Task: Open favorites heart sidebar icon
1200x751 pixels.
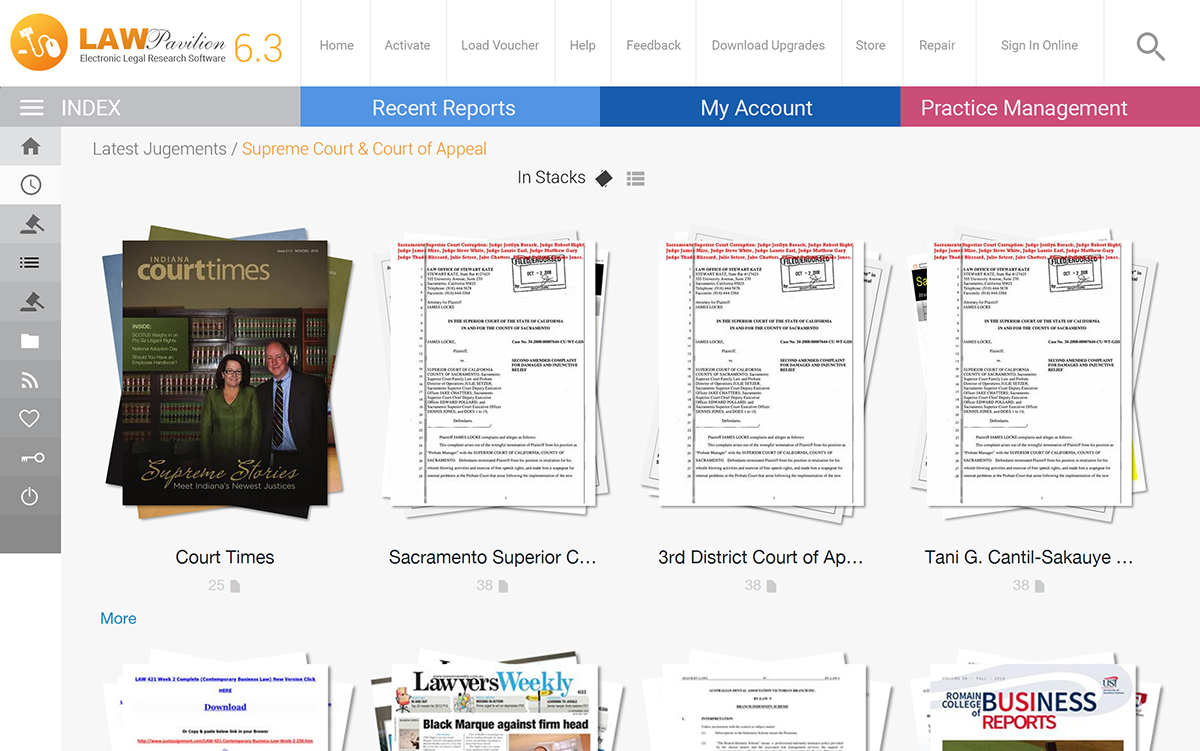Action: (30, 419)
